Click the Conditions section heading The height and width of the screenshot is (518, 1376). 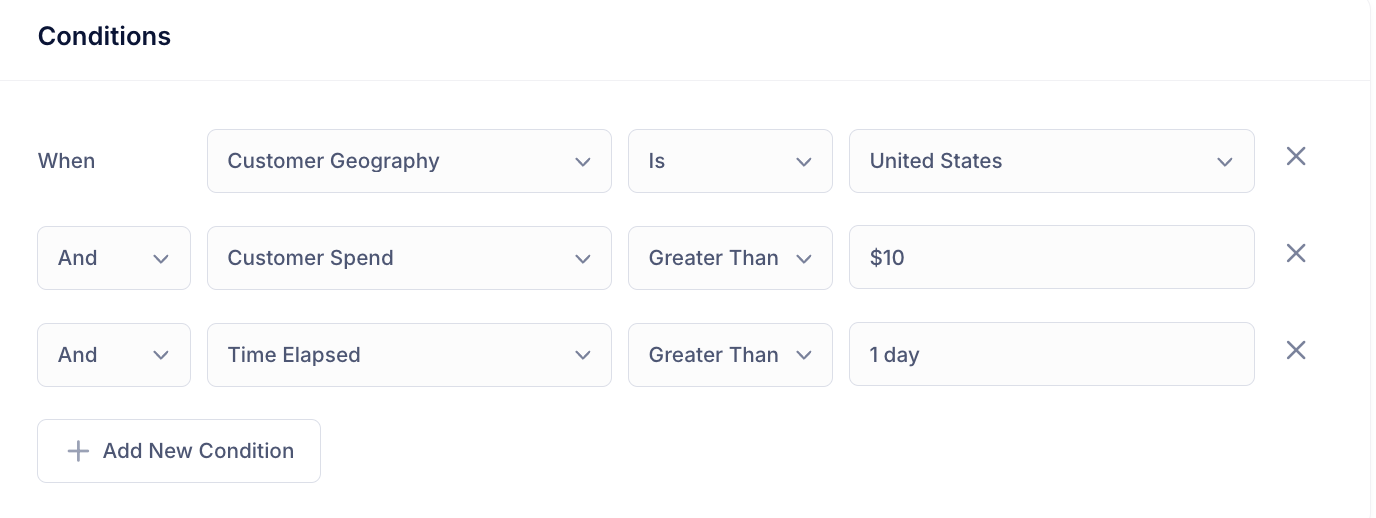(104, 37)
